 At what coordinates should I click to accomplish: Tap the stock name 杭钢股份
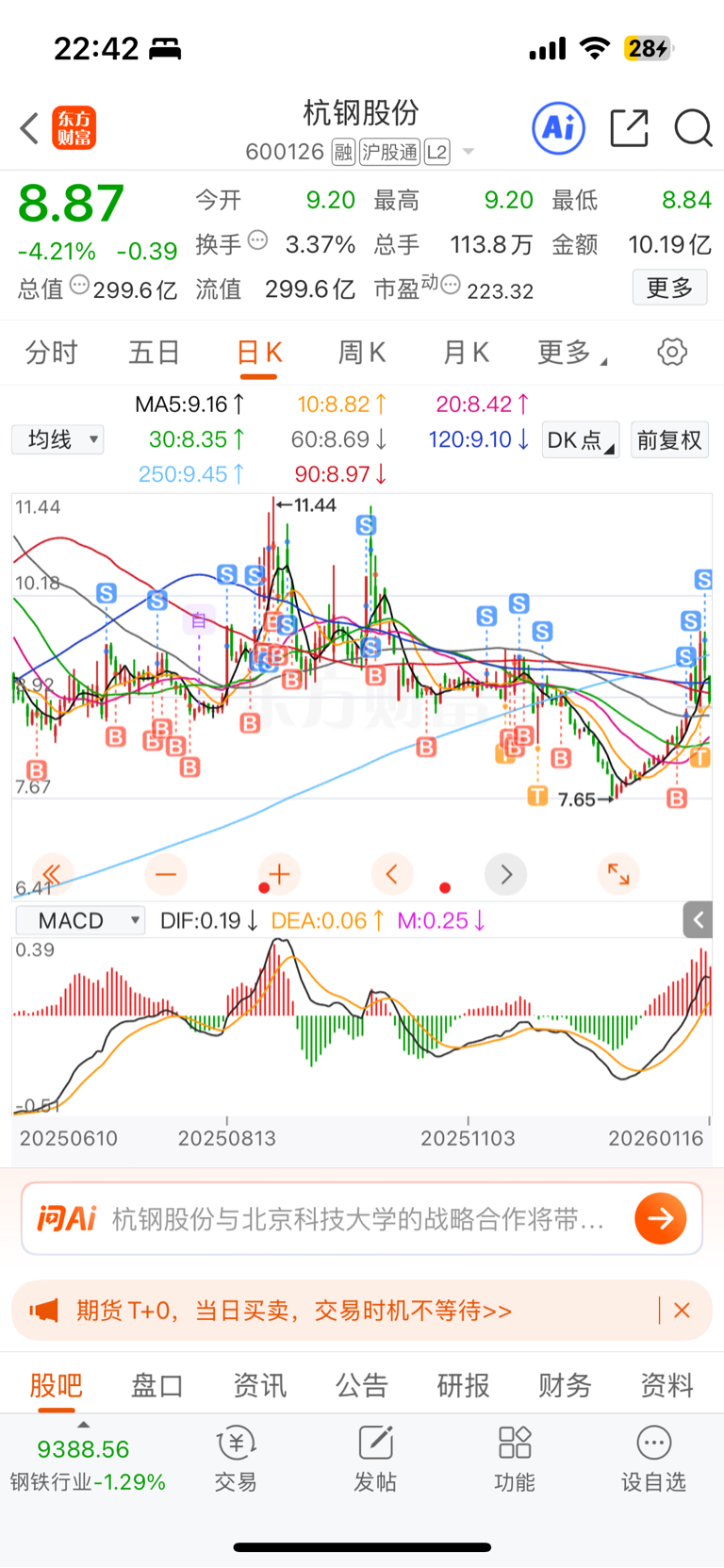coord(361,113)
